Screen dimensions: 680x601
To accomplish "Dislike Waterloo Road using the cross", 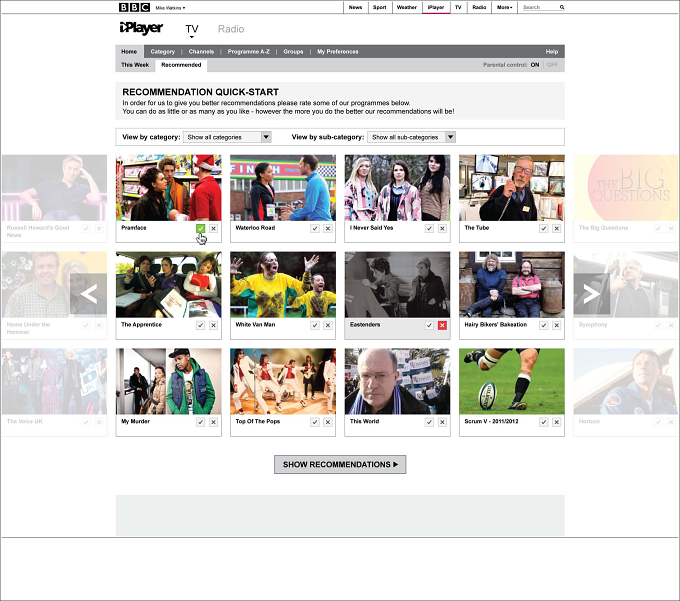I will (x=328, y=228).
